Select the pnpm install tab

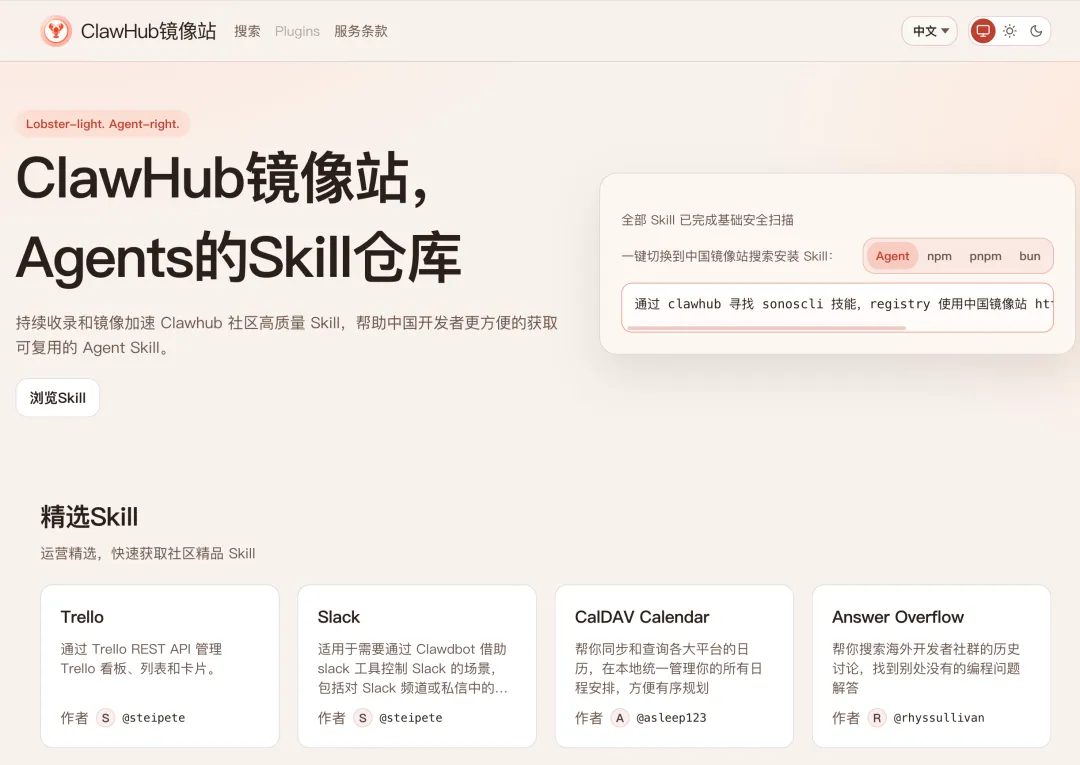coord(986,256)
